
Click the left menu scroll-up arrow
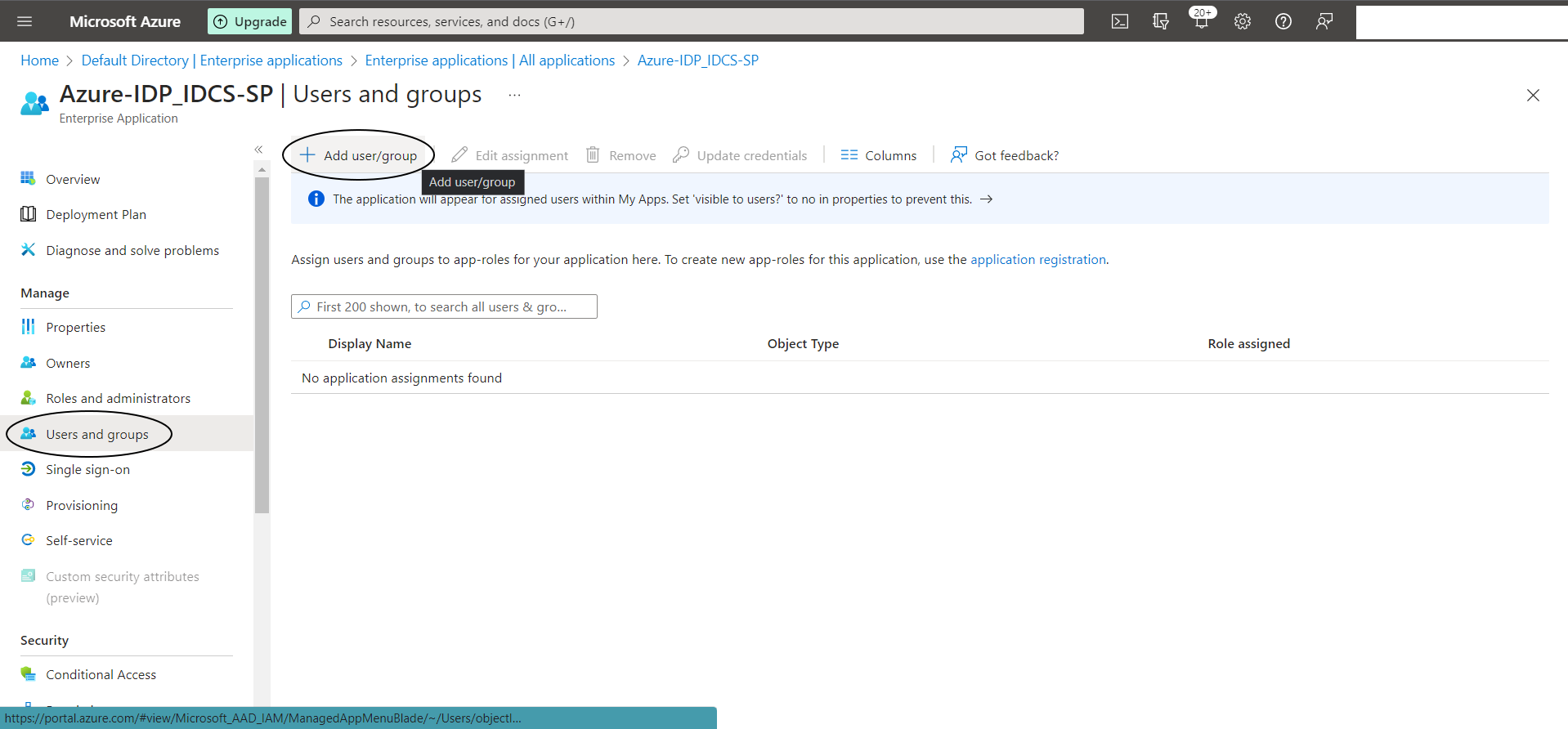[262, 169]
